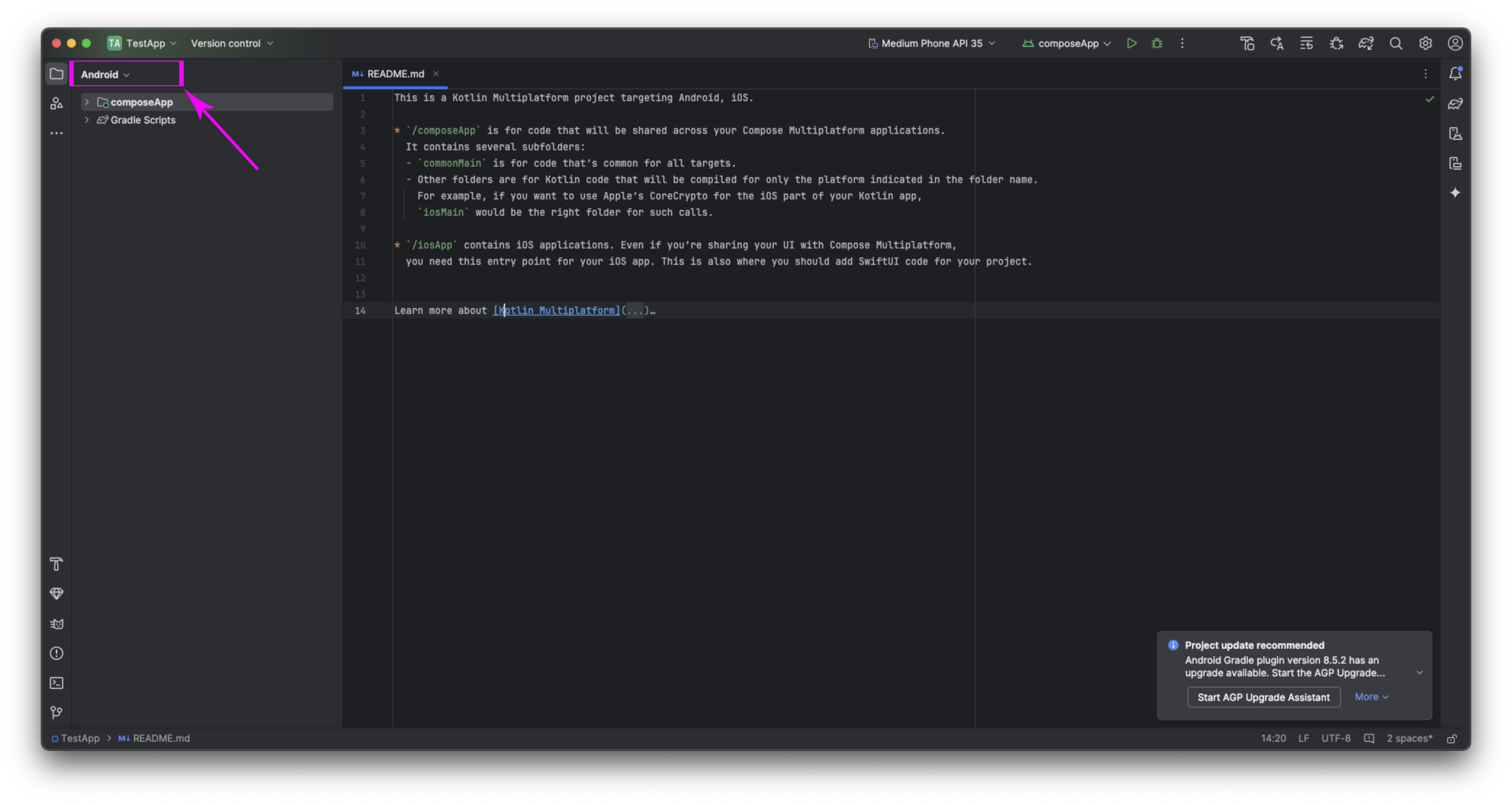
Task: Open the Git version control tool window
Action: pos(56,712)
